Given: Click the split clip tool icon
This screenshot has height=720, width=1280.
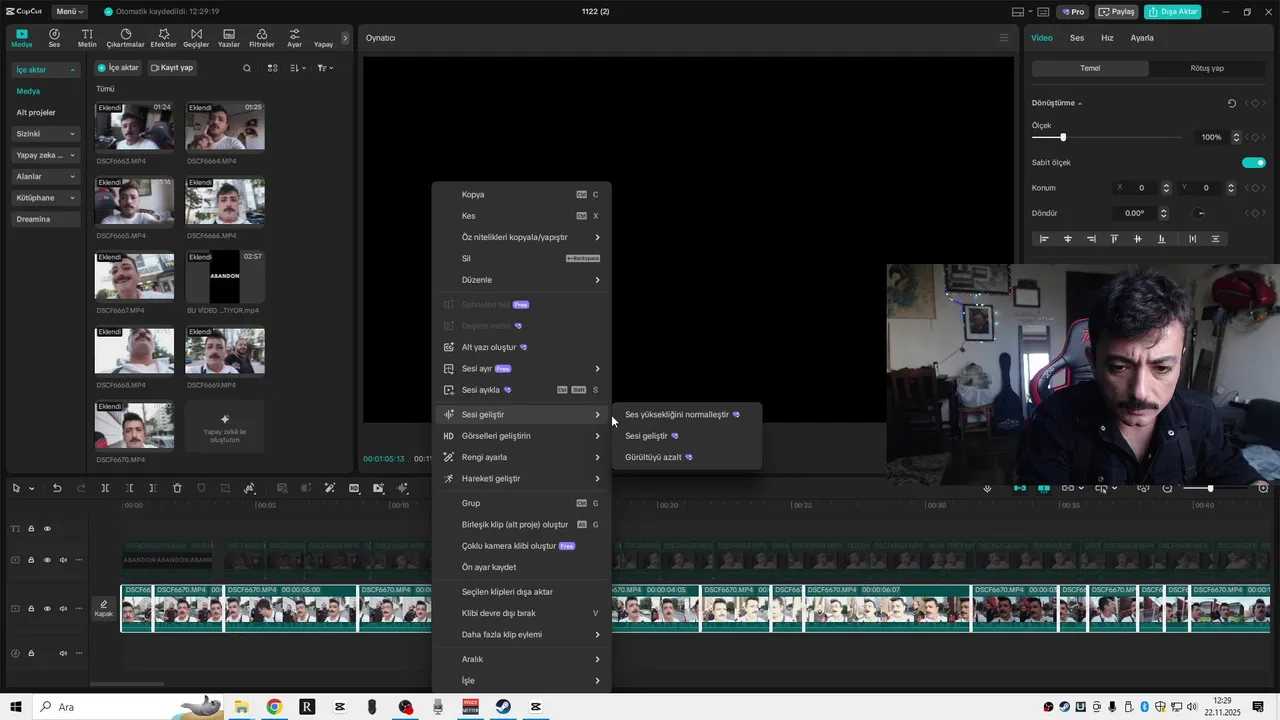Looking at the screenshot, I should [x=105, y=488].
